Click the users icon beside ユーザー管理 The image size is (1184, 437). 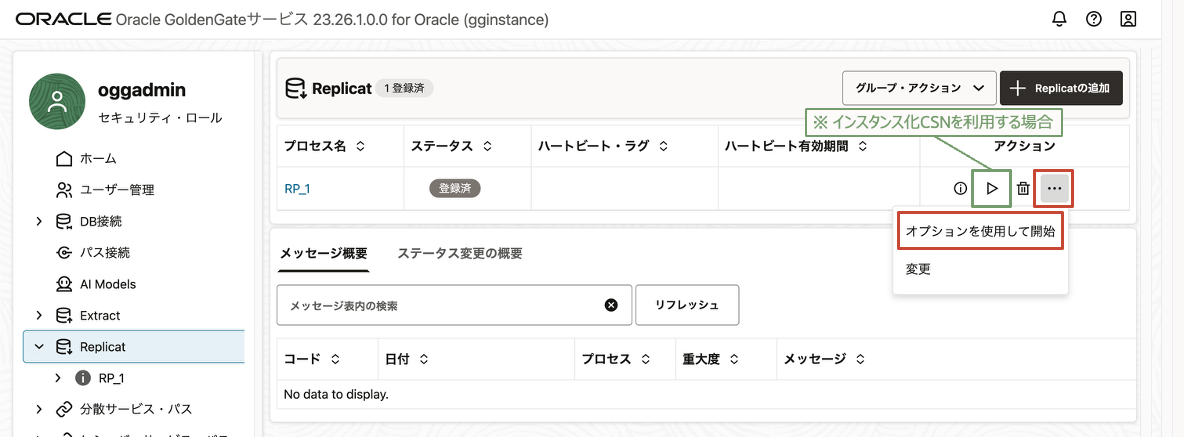[64, 190]
